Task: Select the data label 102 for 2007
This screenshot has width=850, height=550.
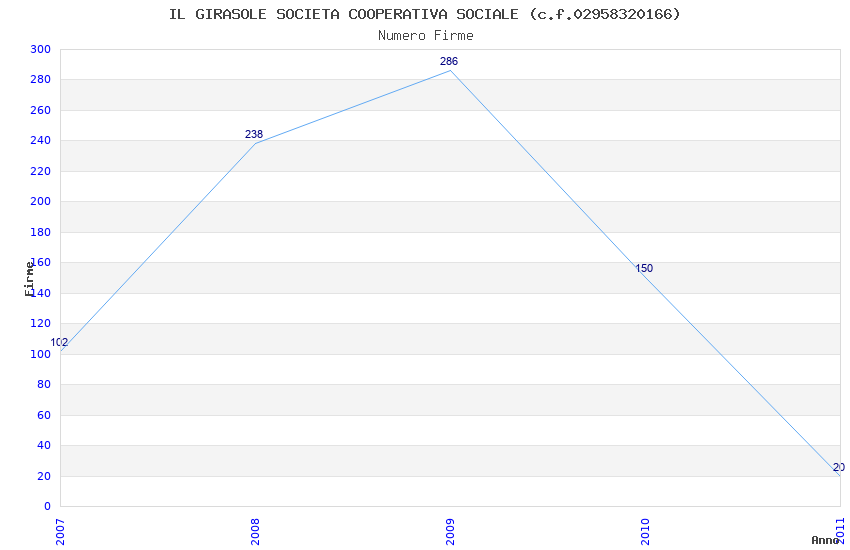Action: pyautogui.click(x=59, y=342)
